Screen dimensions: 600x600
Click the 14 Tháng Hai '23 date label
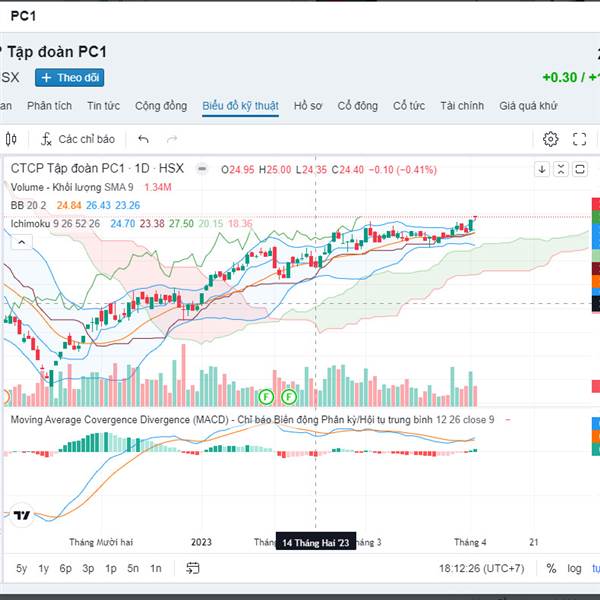point(316,542)
